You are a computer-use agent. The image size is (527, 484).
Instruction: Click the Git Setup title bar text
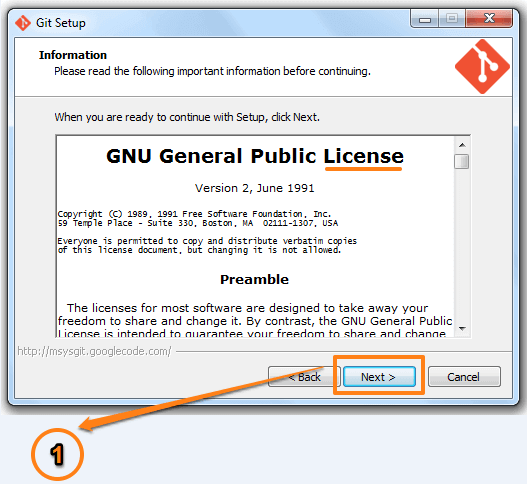tap(61, 23)
